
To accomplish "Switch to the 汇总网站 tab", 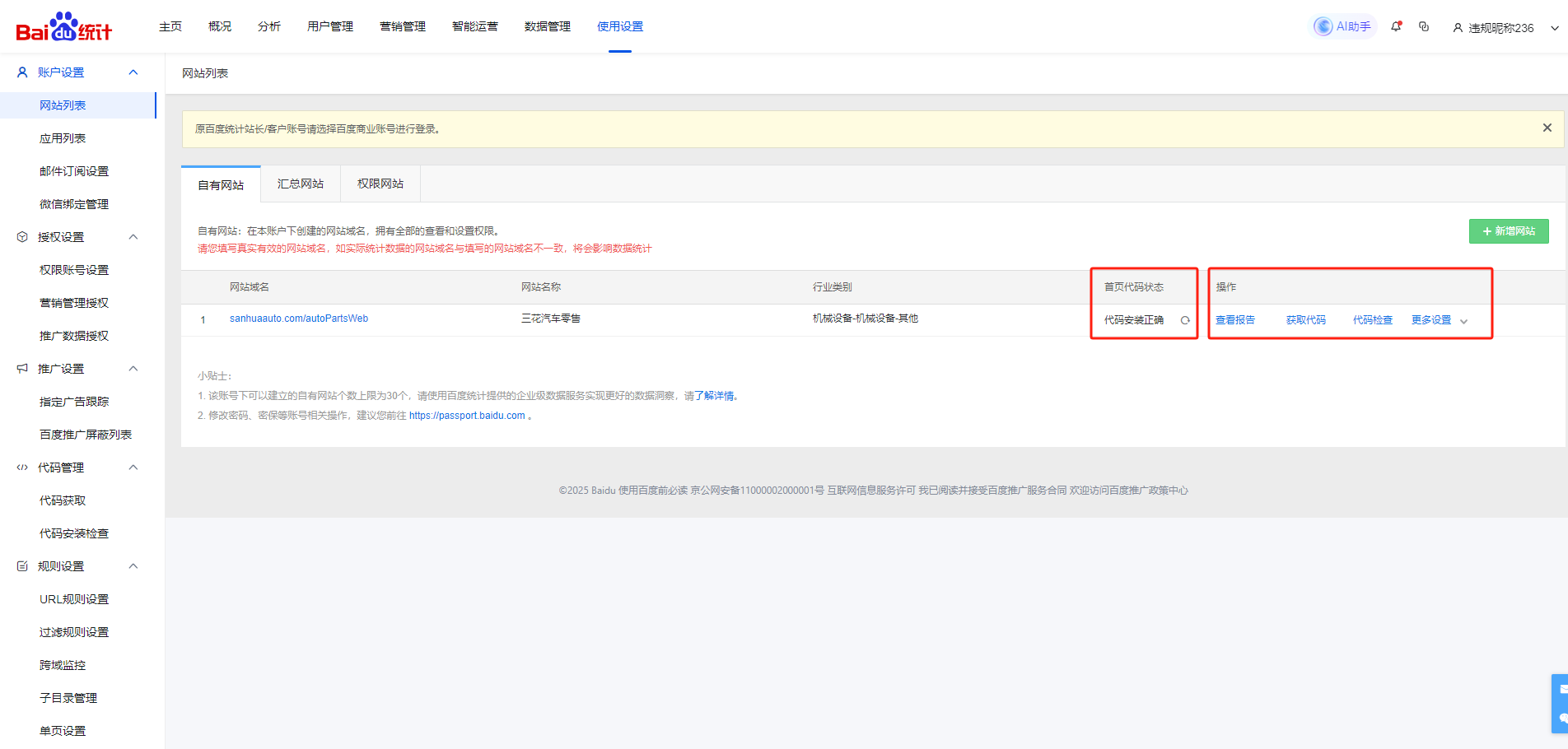I will tap(301, 184).
